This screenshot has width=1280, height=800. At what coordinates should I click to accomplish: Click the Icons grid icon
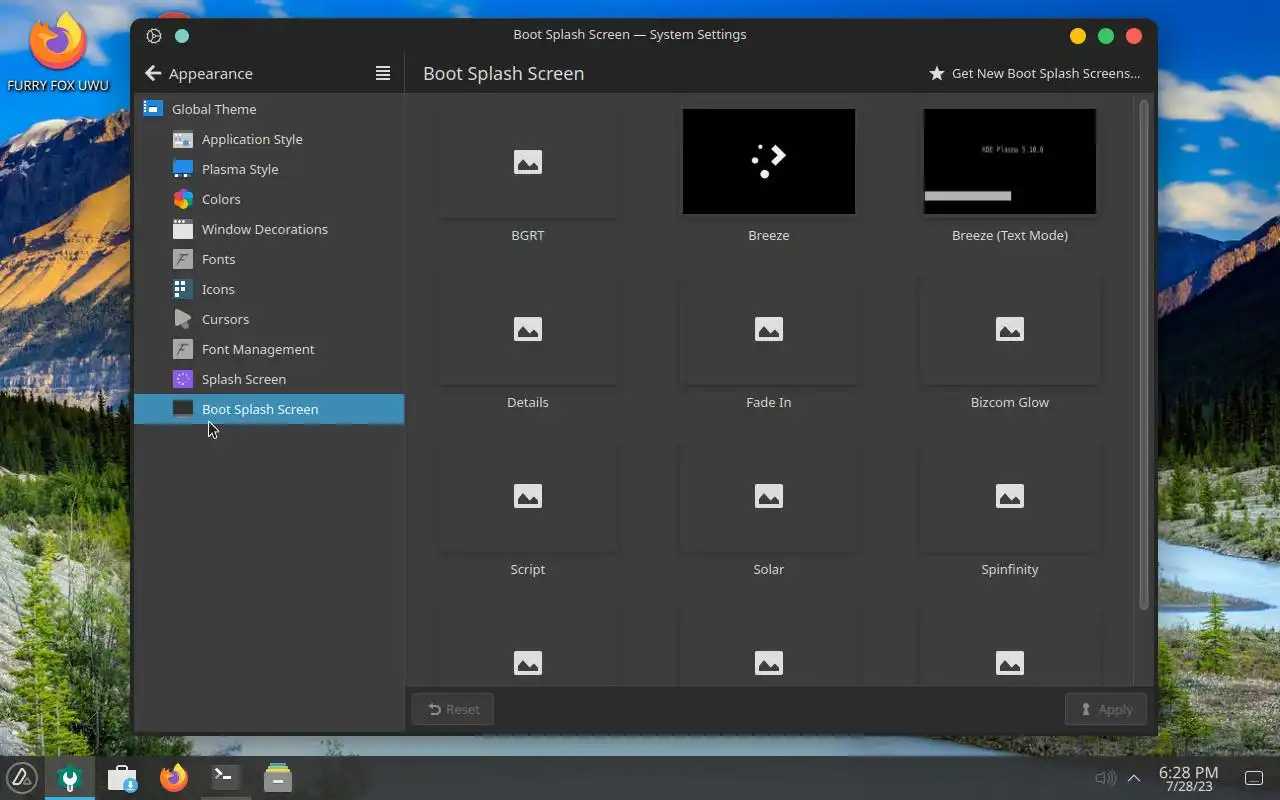pos(182,289)
